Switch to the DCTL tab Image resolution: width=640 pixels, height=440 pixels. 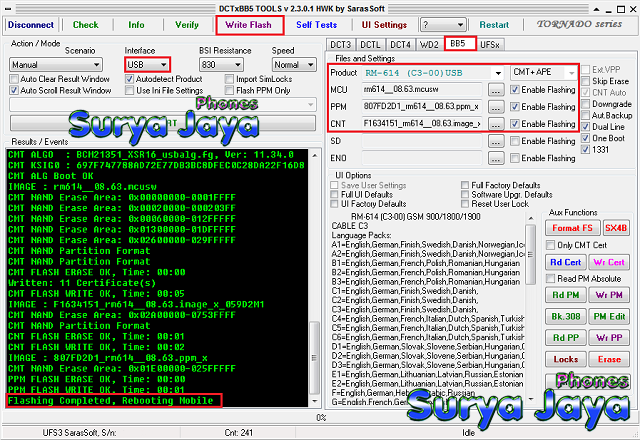coord(370,44)
